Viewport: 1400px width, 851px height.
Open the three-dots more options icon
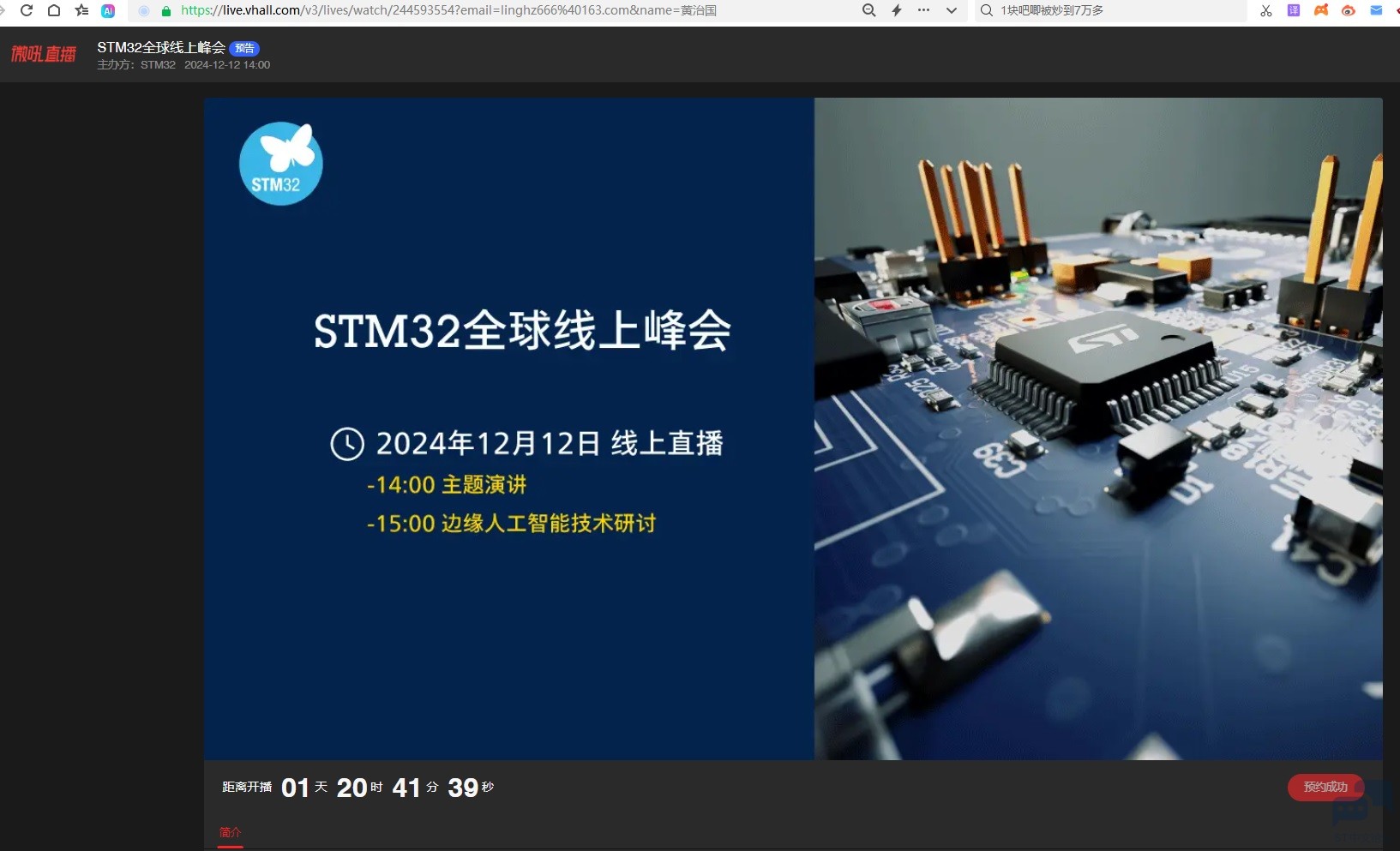click(923, 10)
